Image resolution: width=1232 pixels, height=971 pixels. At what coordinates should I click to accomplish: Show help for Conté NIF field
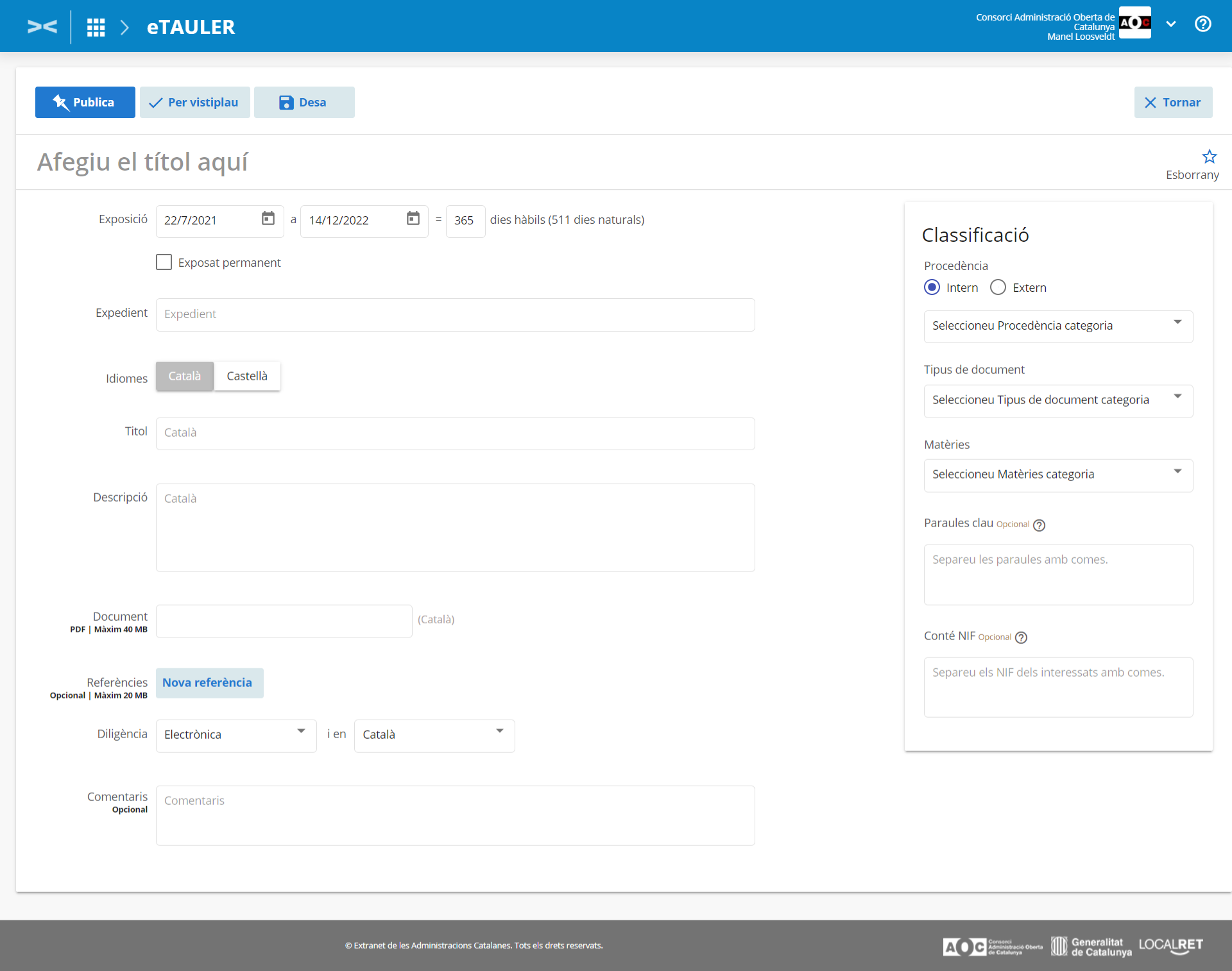click(x=1021, y=637)
